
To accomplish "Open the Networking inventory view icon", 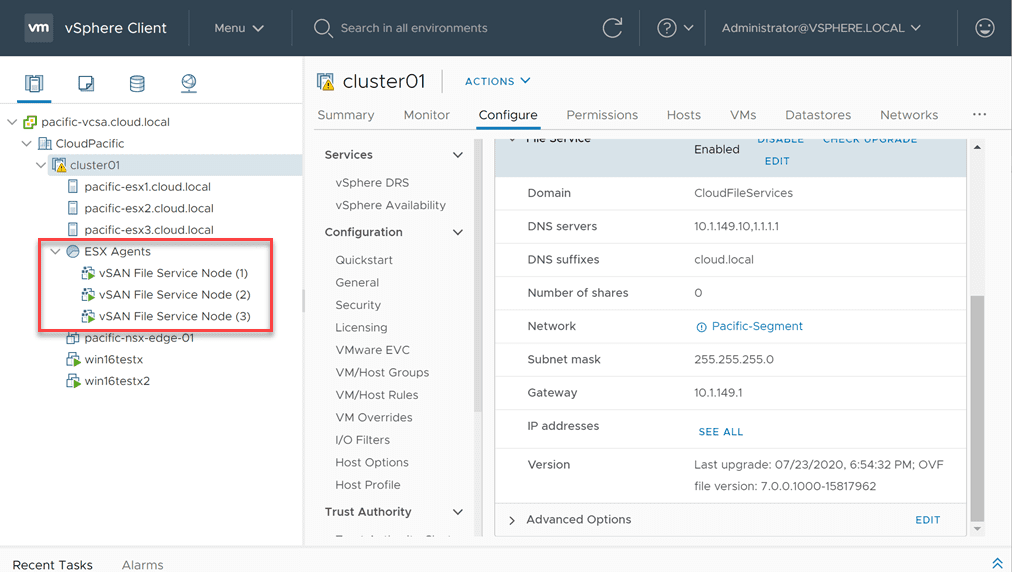I will point(189,83).
